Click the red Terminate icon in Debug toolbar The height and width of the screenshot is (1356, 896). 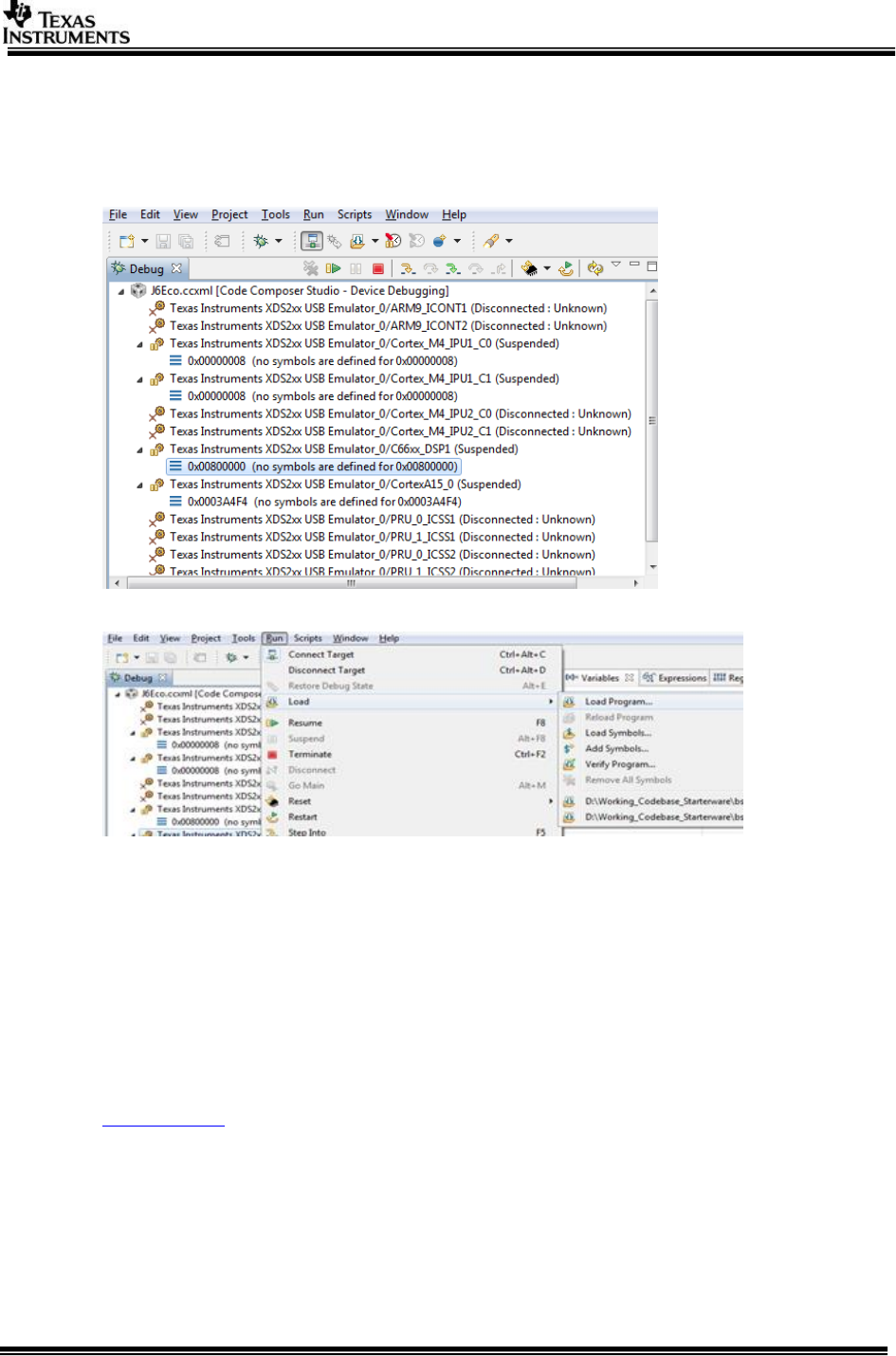click(x=378, y=269)
